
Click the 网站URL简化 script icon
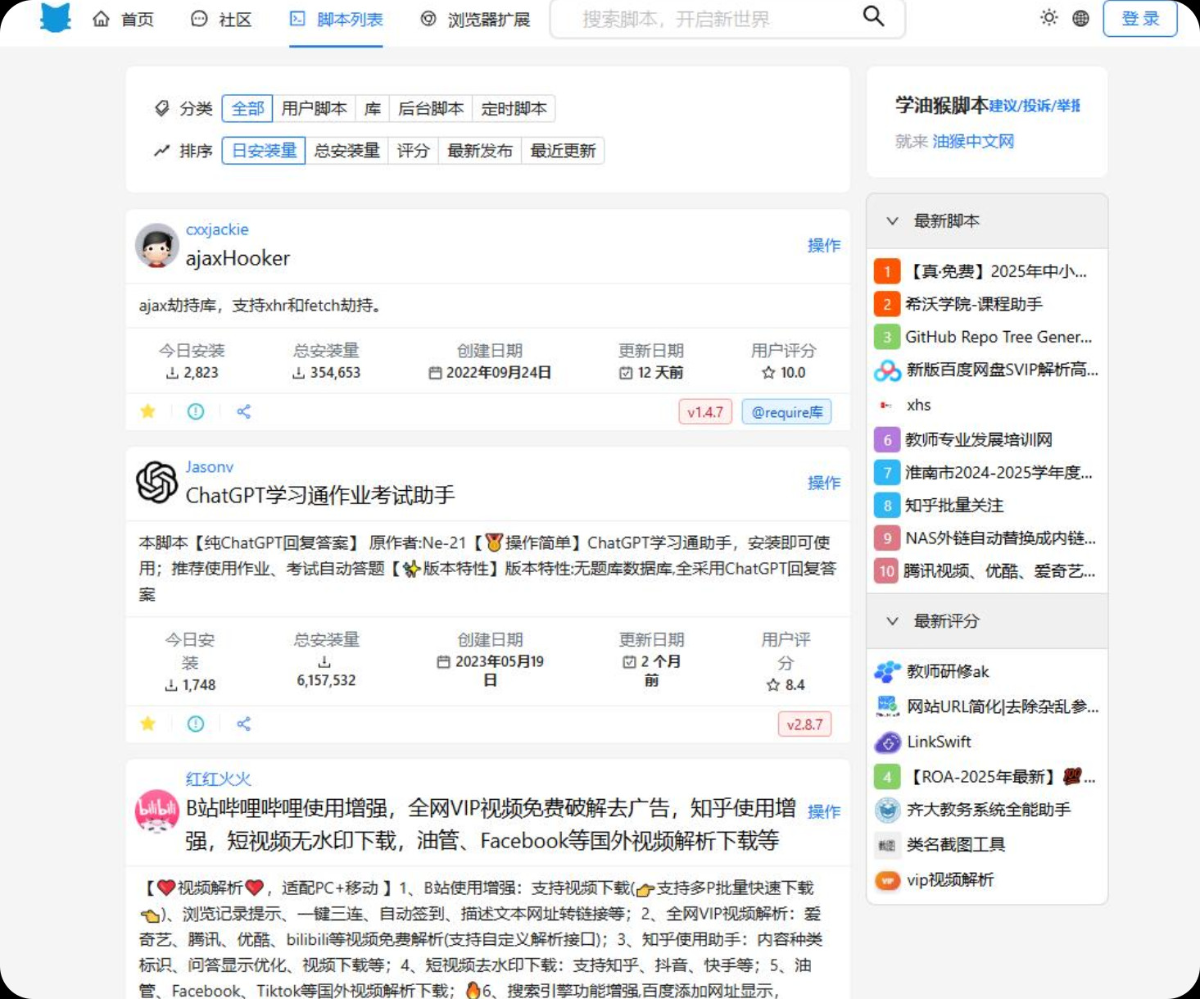coord(887,706)
